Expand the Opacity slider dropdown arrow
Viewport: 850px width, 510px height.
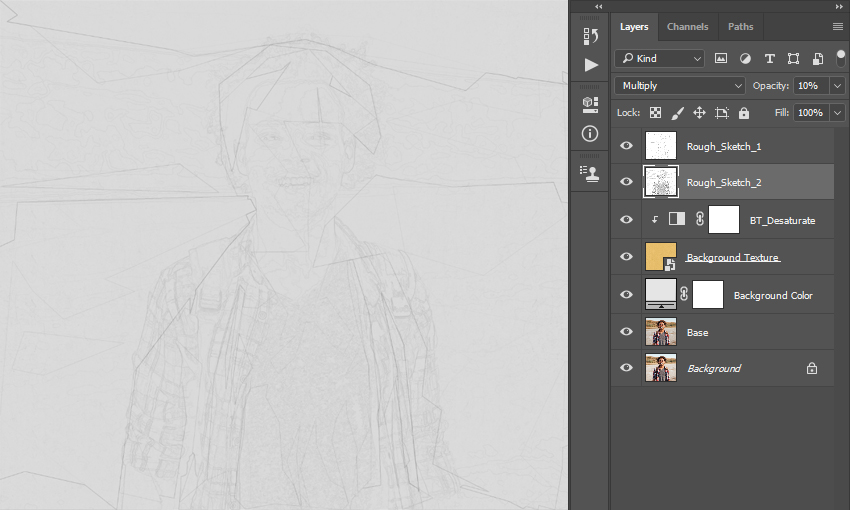pyautogui.click(x=838, y=86)
